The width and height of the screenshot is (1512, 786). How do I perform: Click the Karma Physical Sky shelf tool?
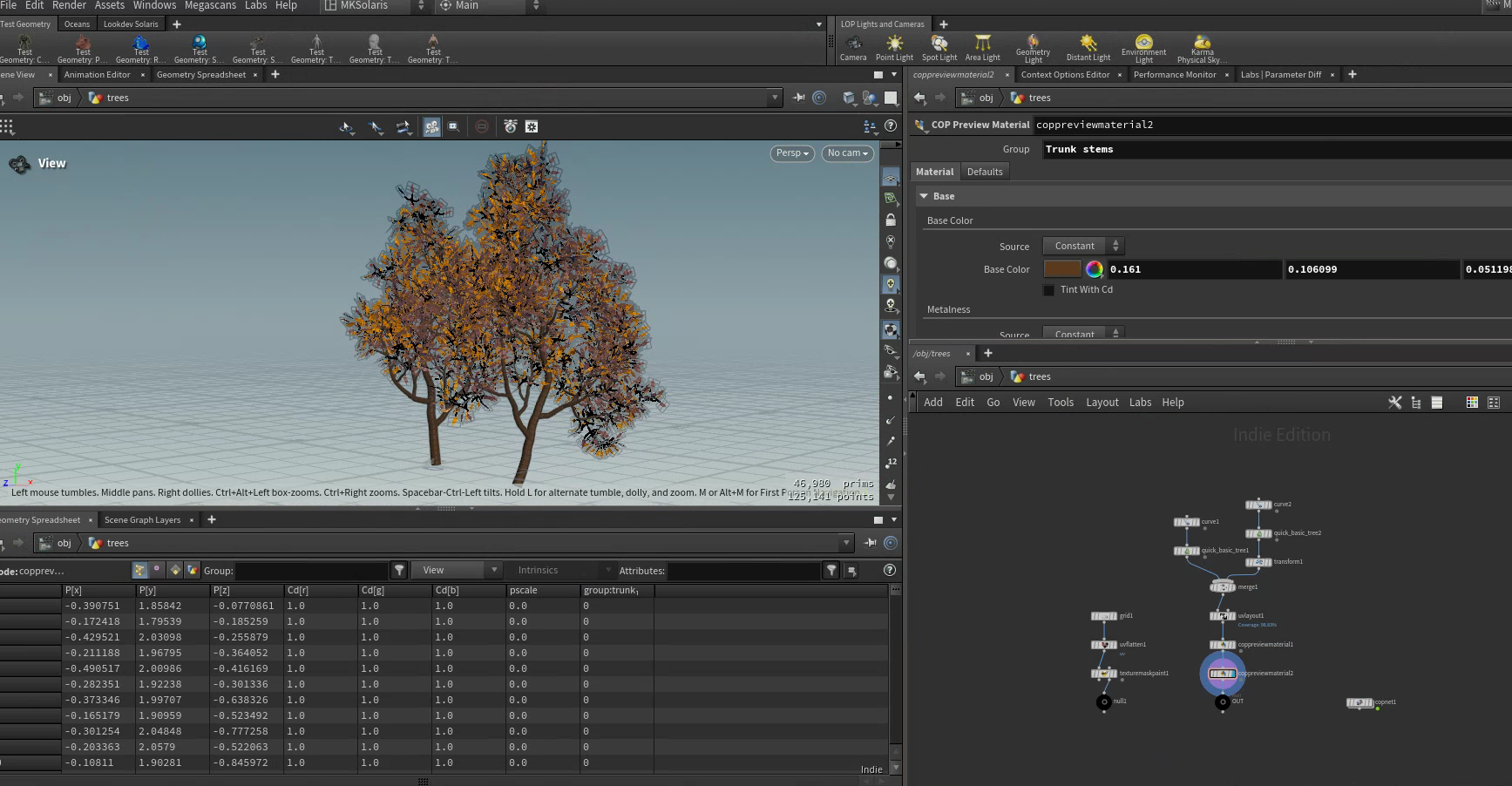click(x=1202, y=49)
